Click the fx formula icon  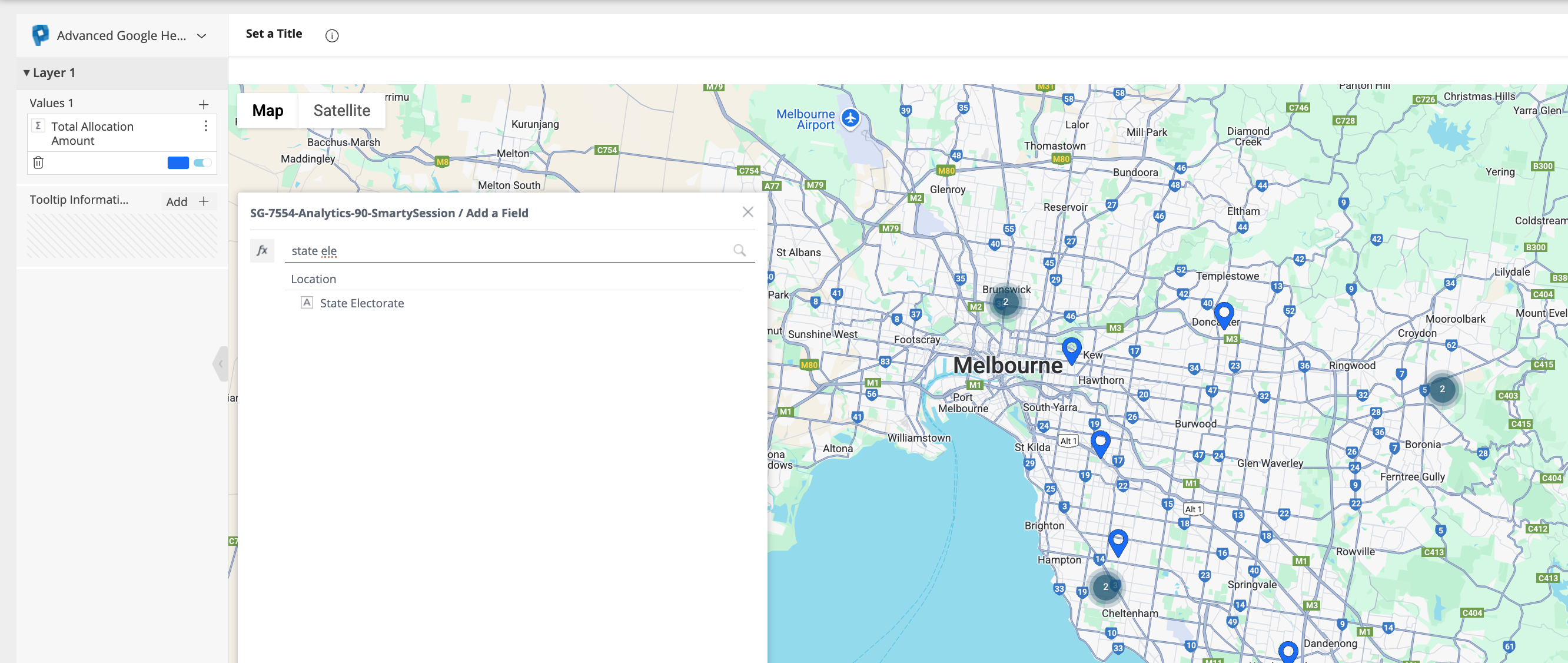(x=263, y=250)
